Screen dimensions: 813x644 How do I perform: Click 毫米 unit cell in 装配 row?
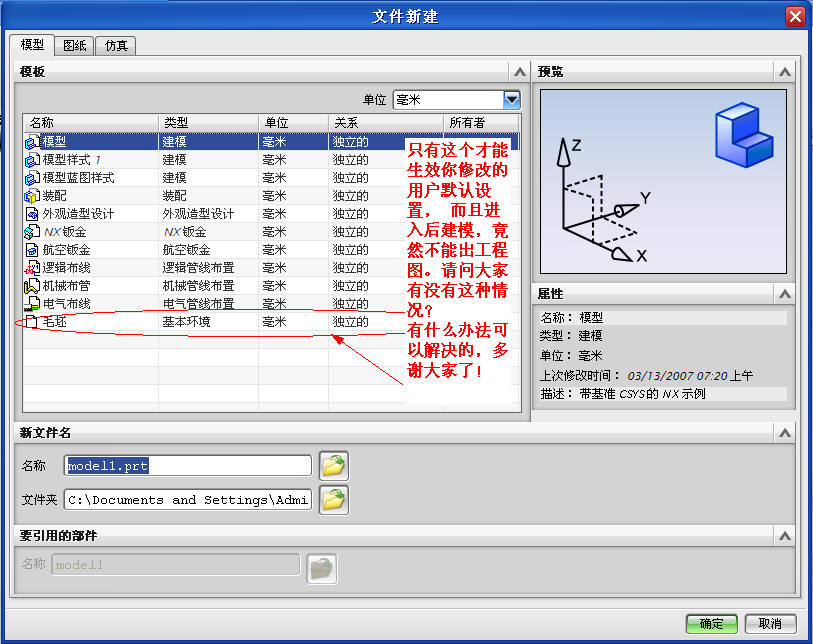293,195
